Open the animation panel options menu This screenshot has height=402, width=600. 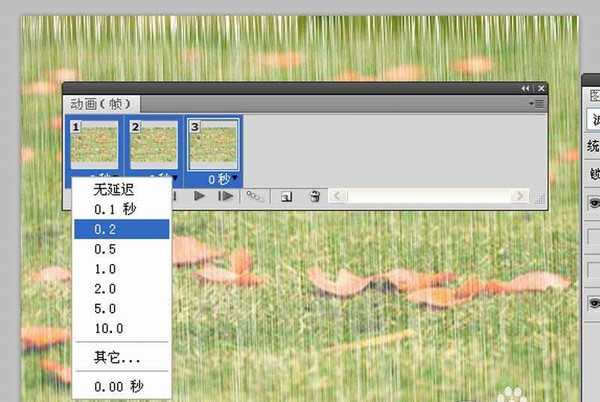tap(536, 104)
